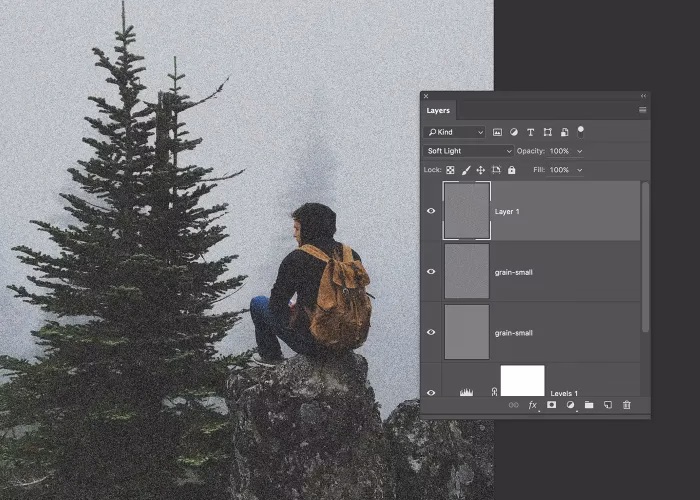Open the Soft Light blend mode dropdown
Screen dimensions: 700x500
tap(468, 151)
